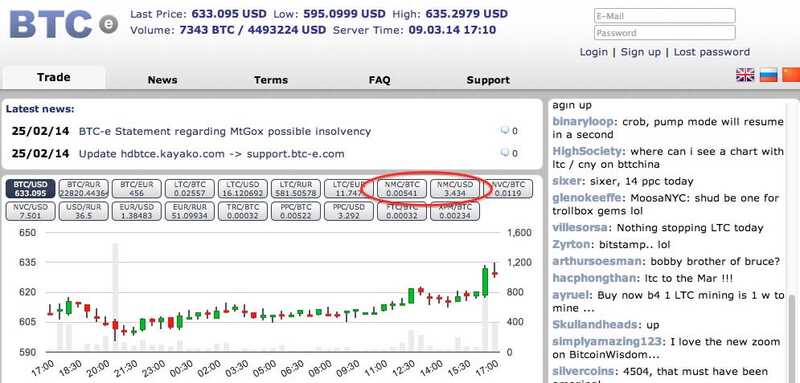Select the BTC/RUR pair button

(84, 189)
